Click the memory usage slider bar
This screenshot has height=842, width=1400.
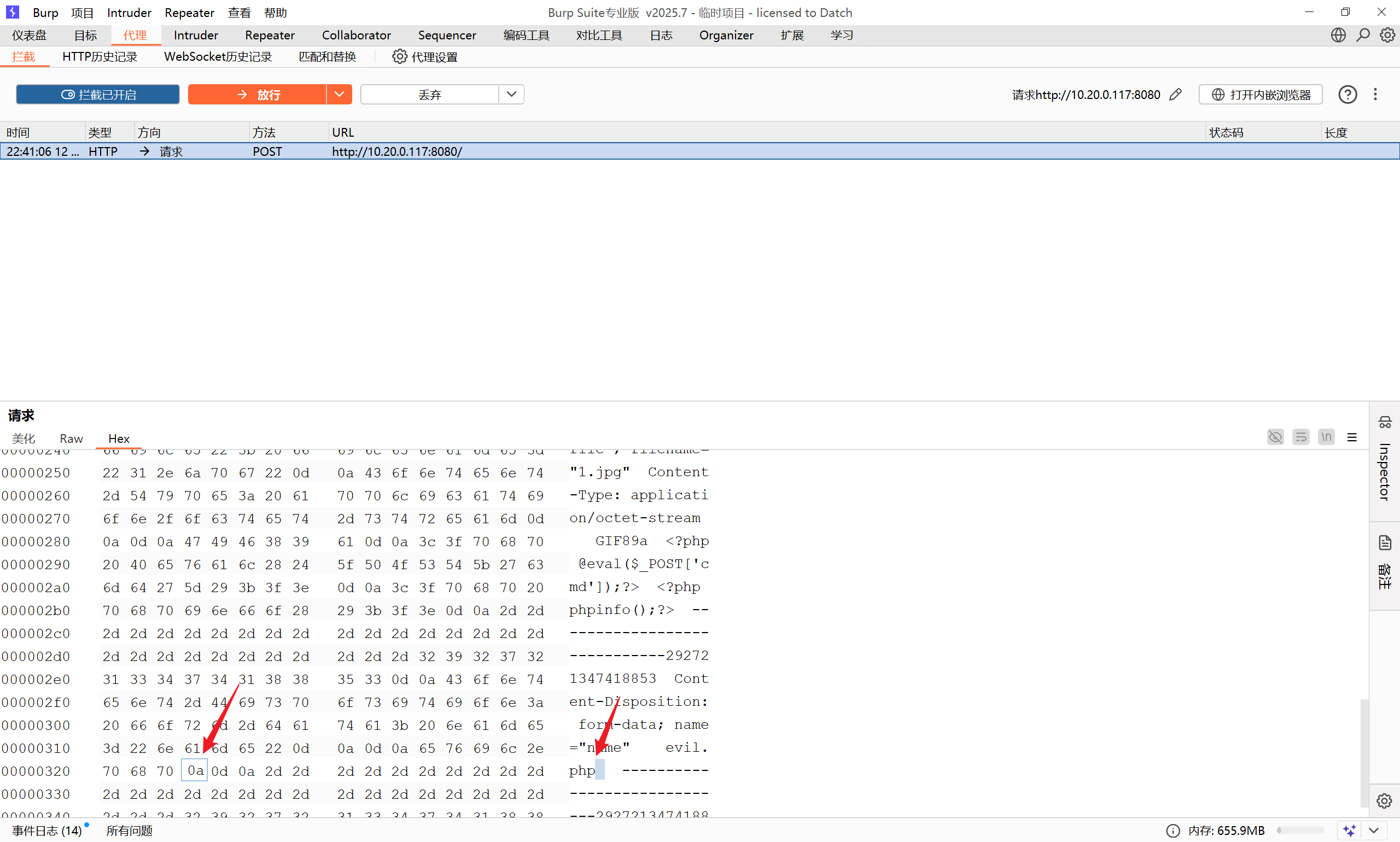(1300, 831)
